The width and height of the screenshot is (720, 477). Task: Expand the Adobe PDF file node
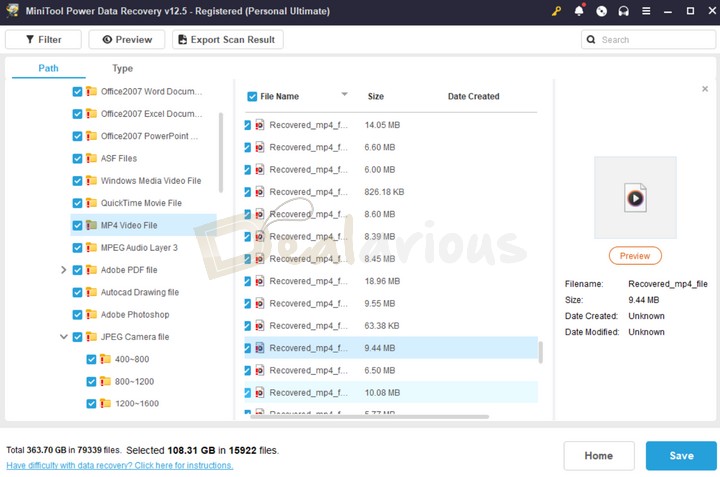pyautogui.click(x=63, y=270)
